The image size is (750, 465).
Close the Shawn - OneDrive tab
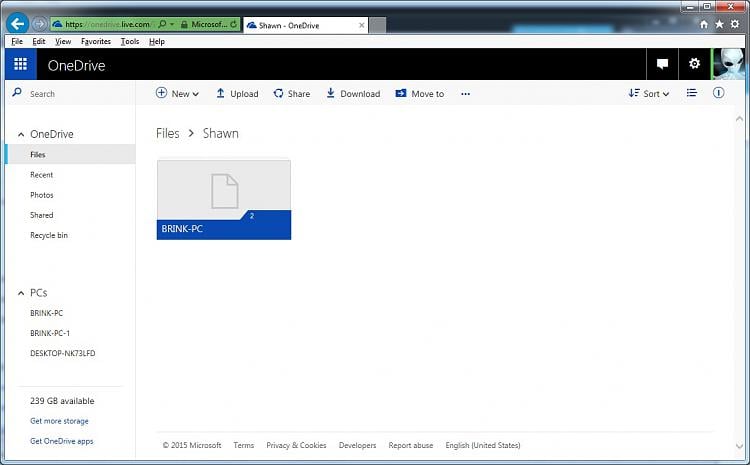pos(362,25)
